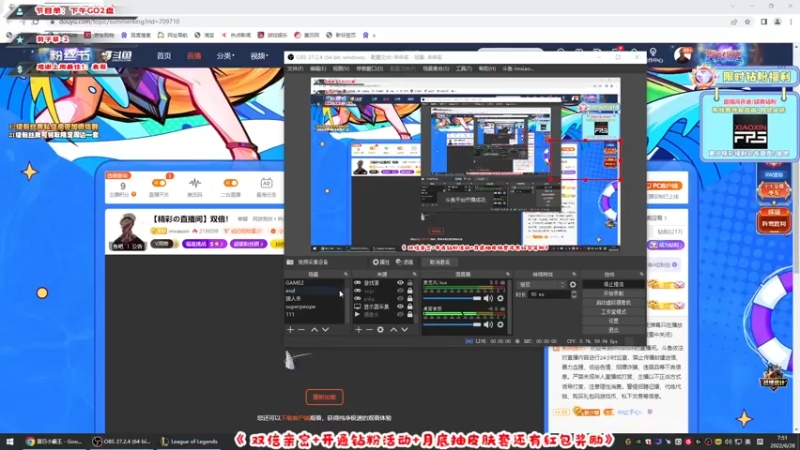The width and height of the screenshot is (800, 450).
Task: Hide the 显示器采集 source with its eye icon
Action: (401, 307)
